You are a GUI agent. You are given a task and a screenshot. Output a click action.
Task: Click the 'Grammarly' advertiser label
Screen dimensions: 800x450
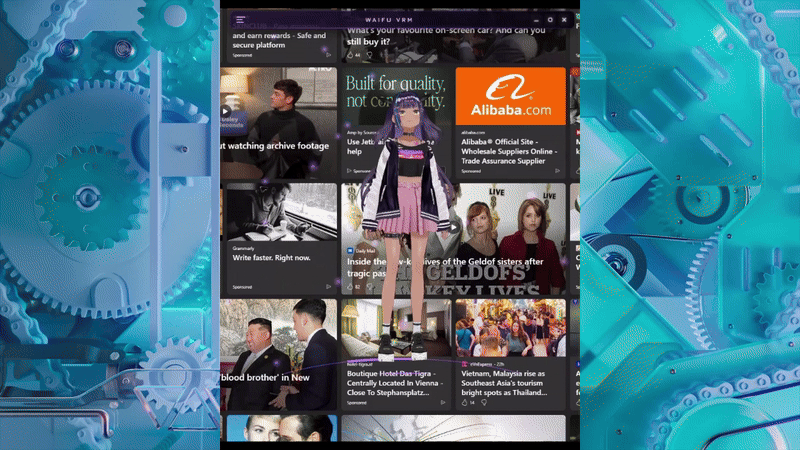pyautogui.click(x=243, y=248)
